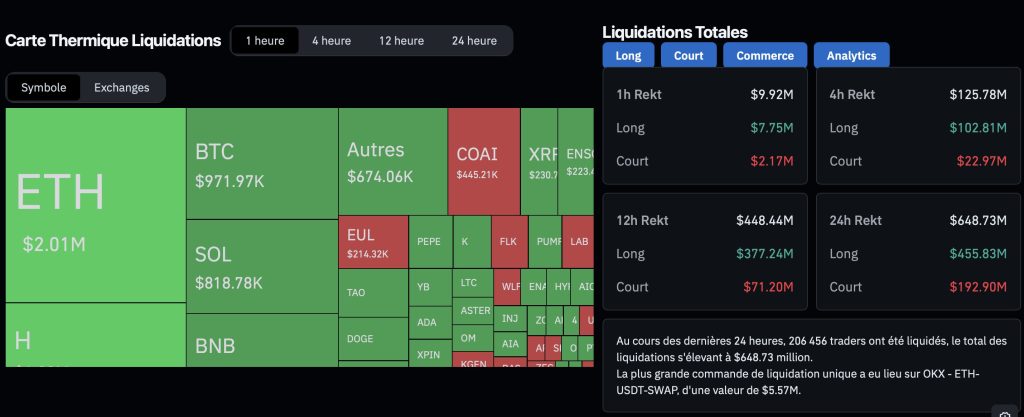Switch to the Exchanges view
The image size is (1024, 417).
pos(122,88)
